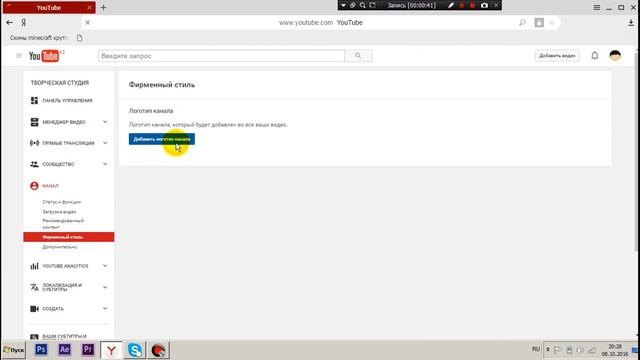Open a new tab with plus button
This screenshot has height=360, width=640.
click(x=103, y=7)
